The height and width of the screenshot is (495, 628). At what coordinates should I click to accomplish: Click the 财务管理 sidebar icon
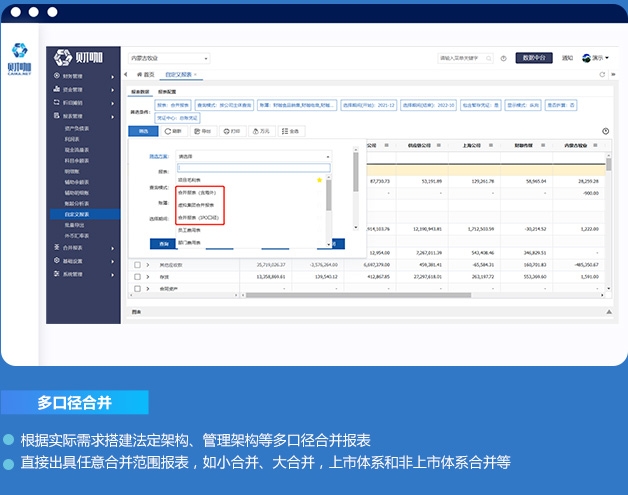(x=57, y=76)
